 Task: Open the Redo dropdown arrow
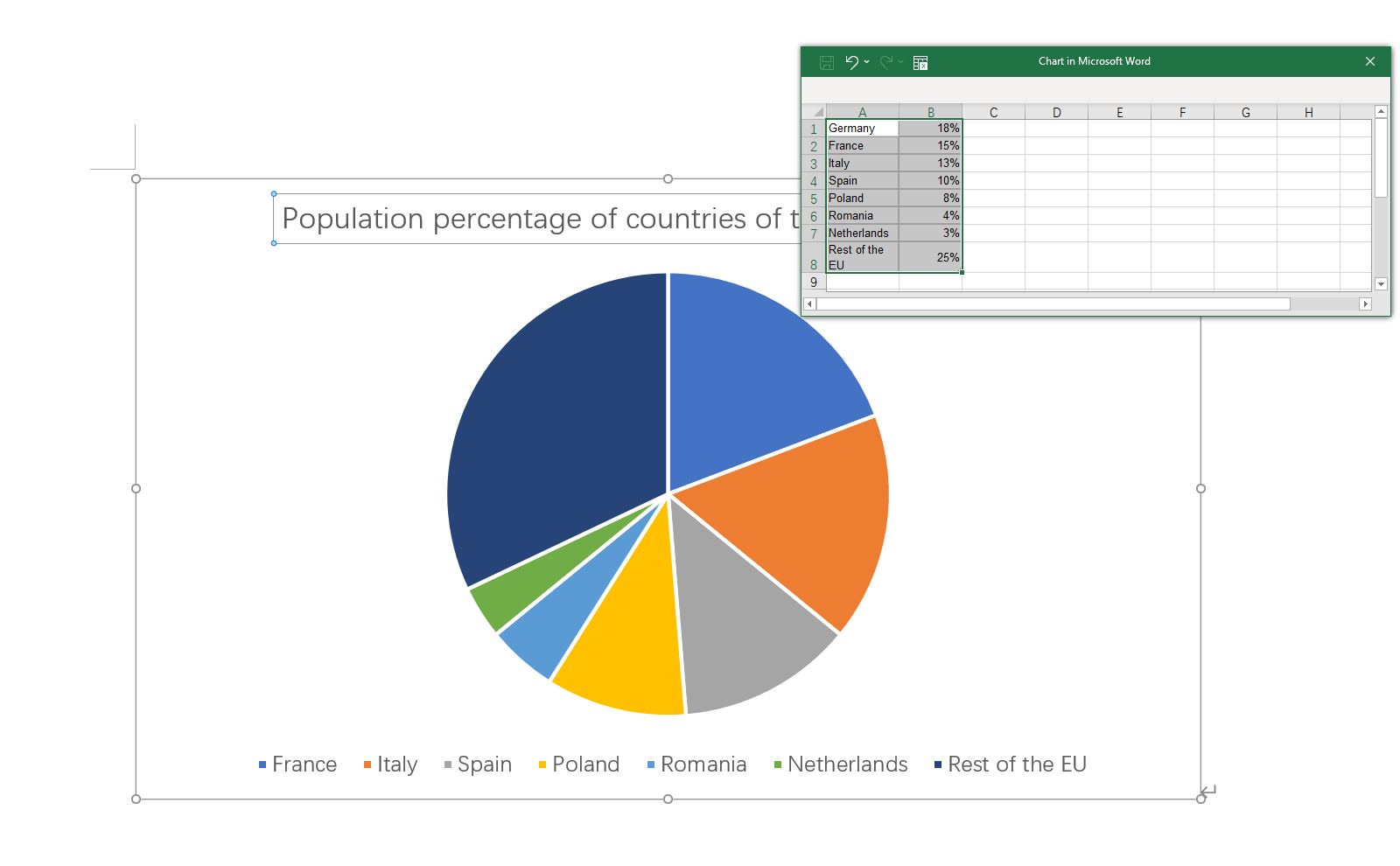[900, 62]
